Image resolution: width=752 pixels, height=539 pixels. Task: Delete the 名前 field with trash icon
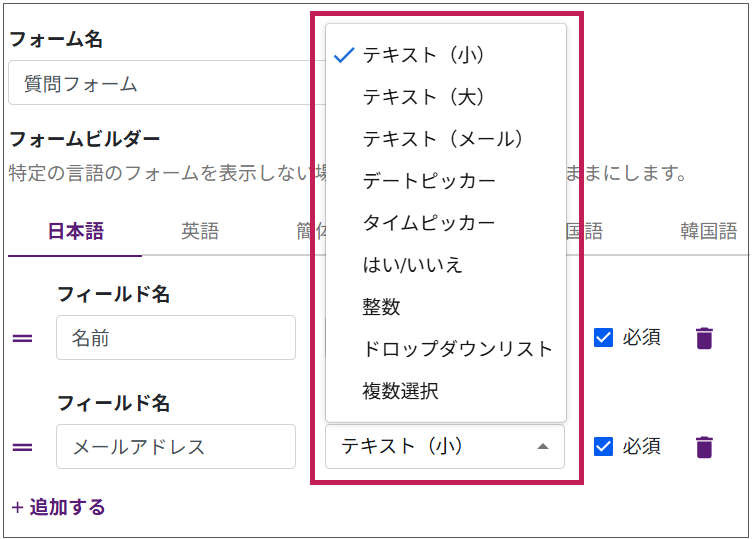click(x=704, y=338)
